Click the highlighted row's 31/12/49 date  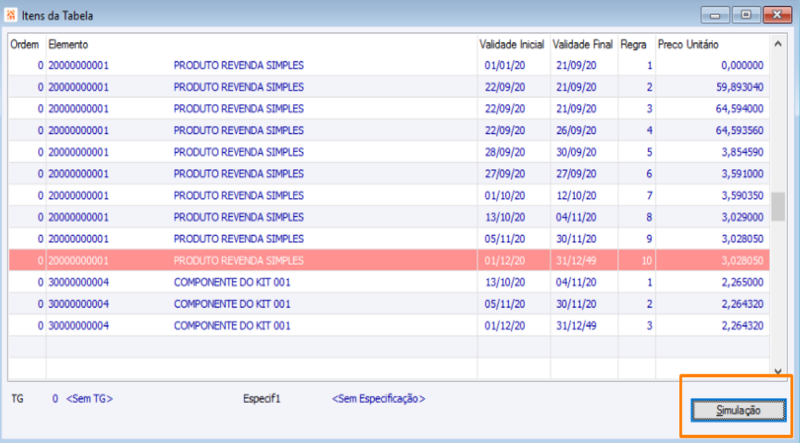click(x=576, y=261)
